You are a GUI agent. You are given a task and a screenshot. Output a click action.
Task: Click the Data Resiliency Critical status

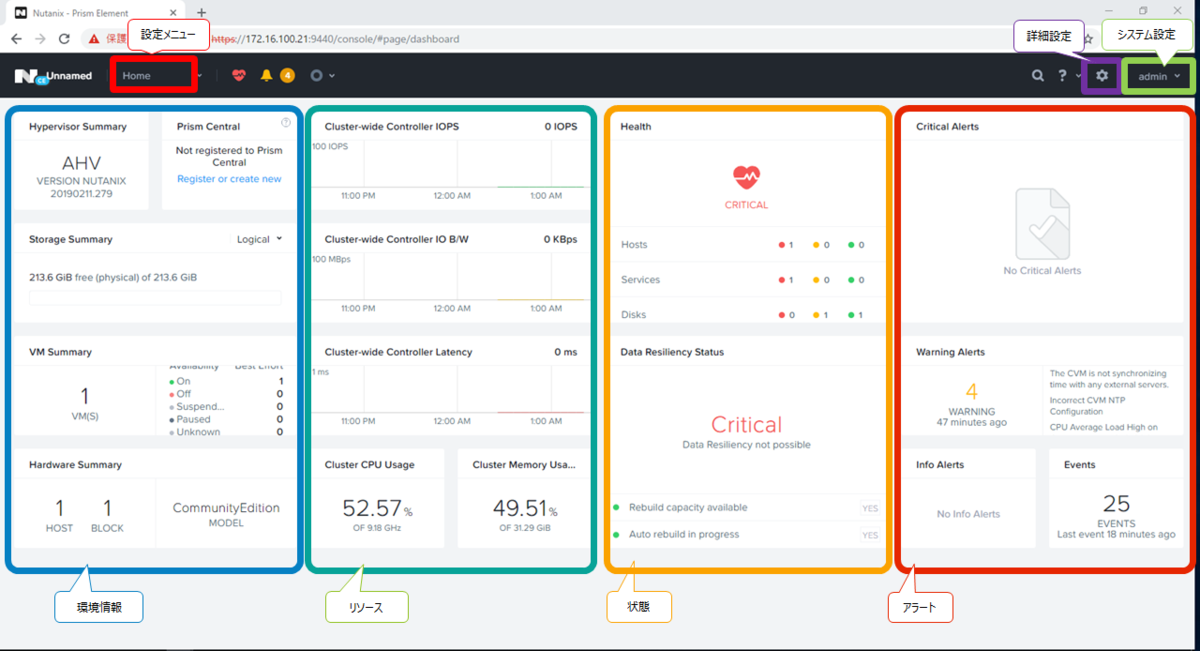(746, 424)
